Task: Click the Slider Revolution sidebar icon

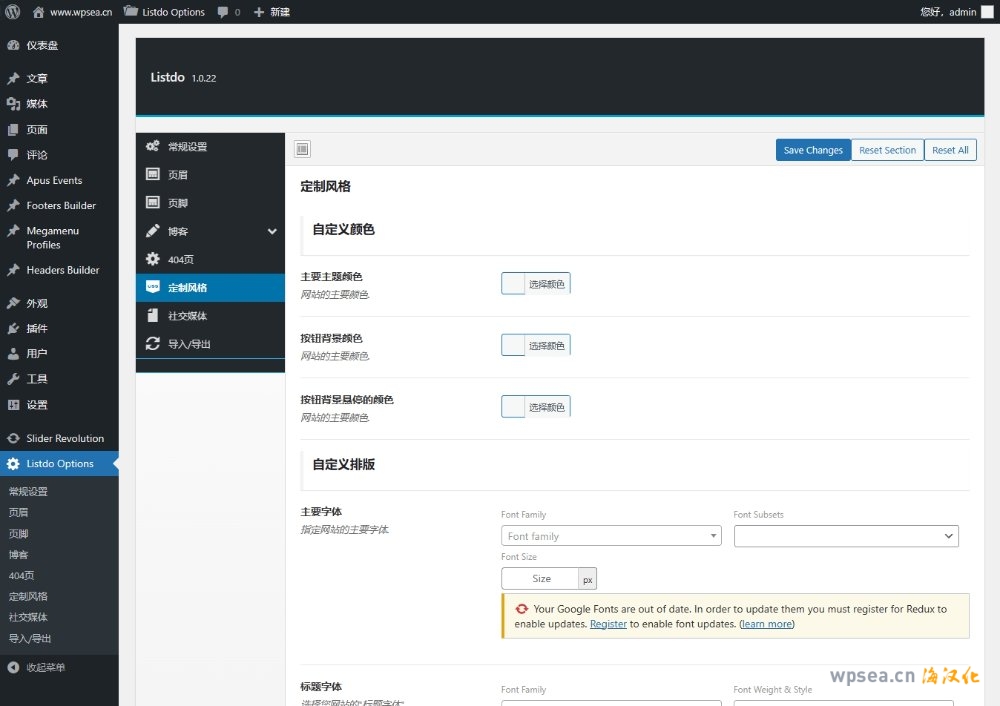Action: (x=13, y=438)
